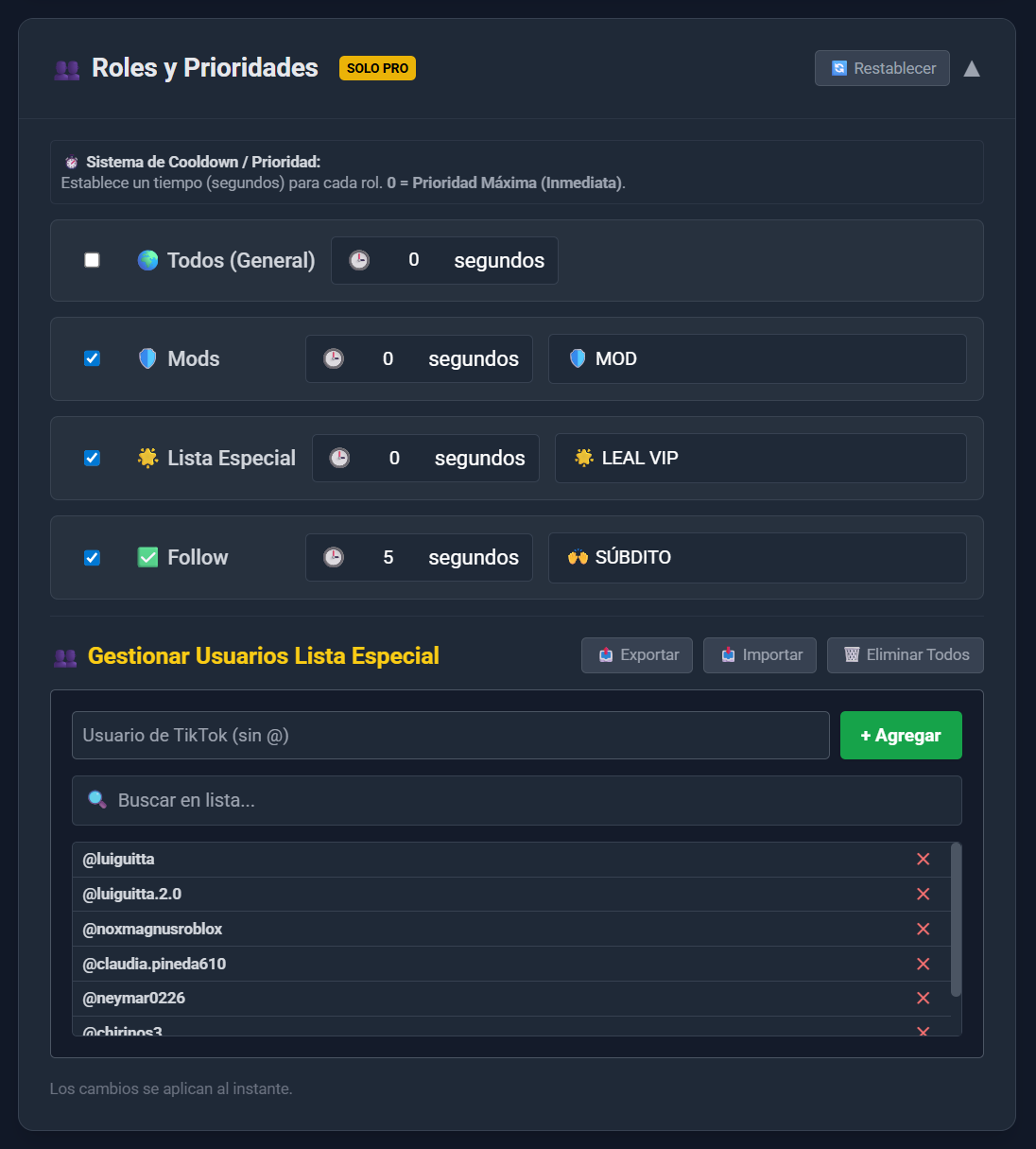The image size is (1036, 1149).
Task: Export the special list with Exportar
Action: (637, 654)
